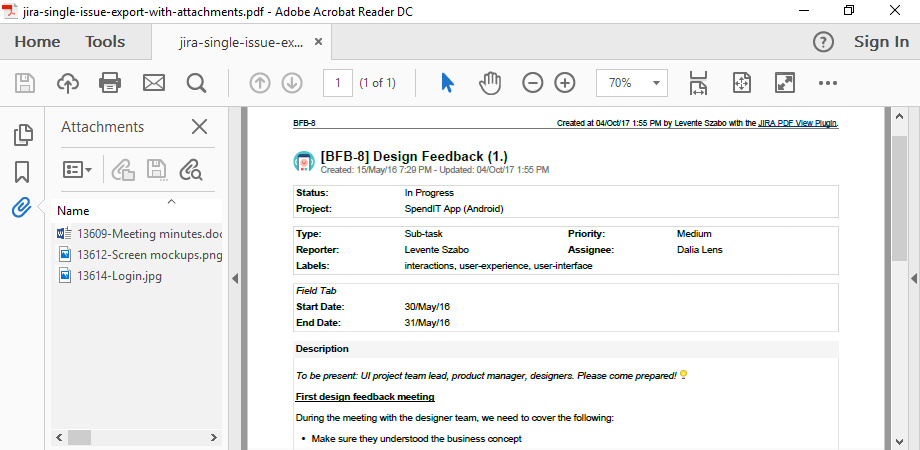
Task: Click the Sub-task type value
Action: tap(424, 234)
